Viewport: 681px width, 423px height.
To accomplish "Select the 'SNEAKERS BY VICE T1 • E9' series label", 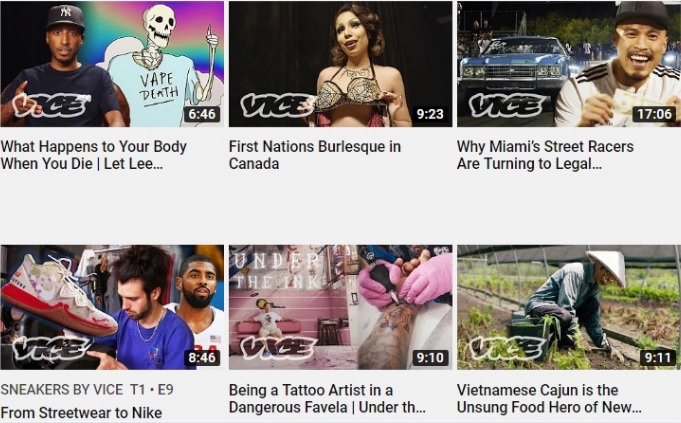I will coord(87,390).
